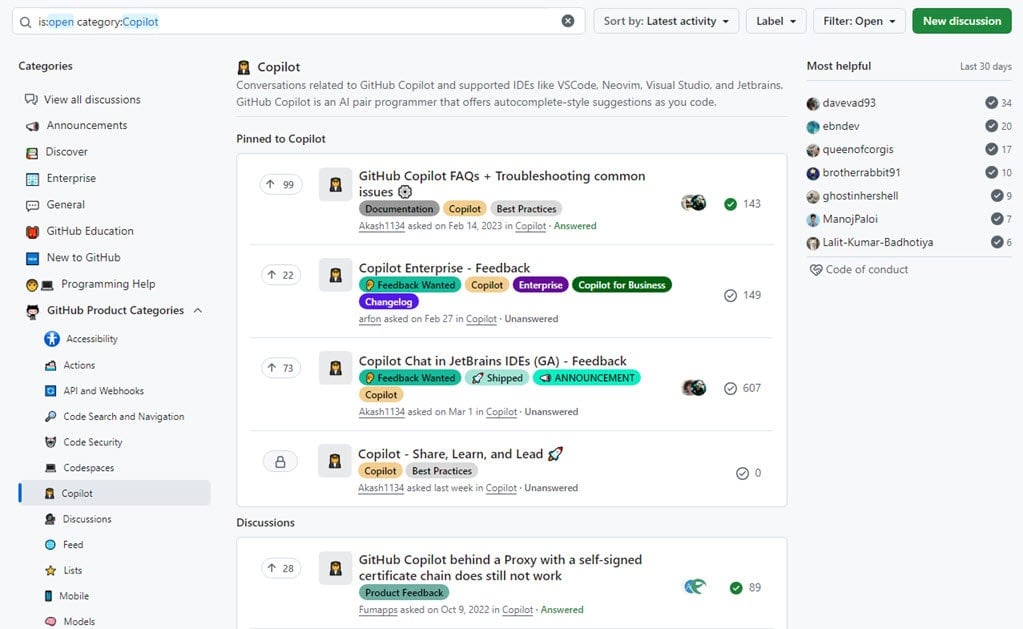1023x629 pixels.
Task: Focus the discussions search field
Action: (298, 22)
